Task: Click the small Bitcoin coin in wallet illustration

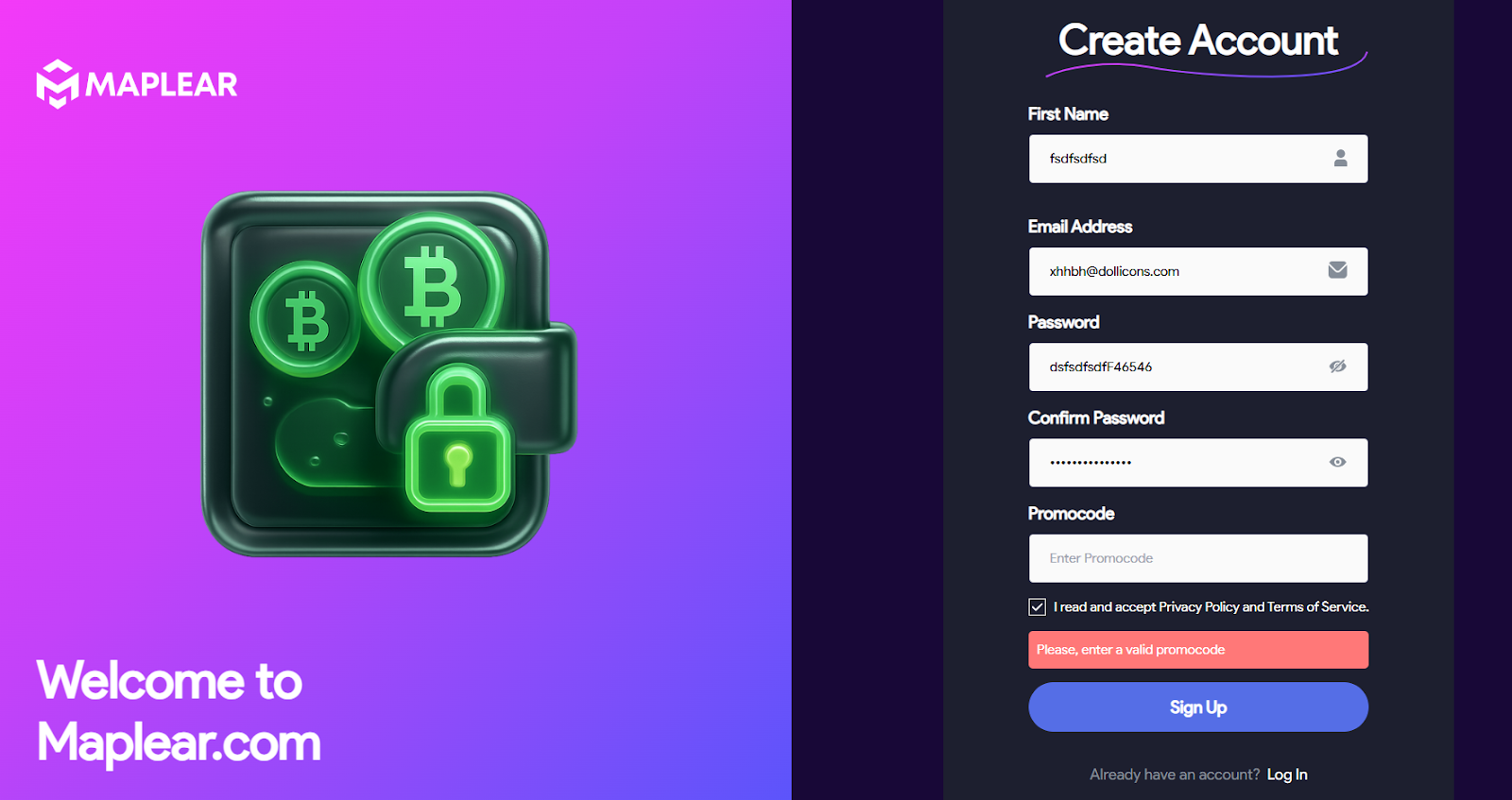Action: pyautogui.click(x=305, y=319)
